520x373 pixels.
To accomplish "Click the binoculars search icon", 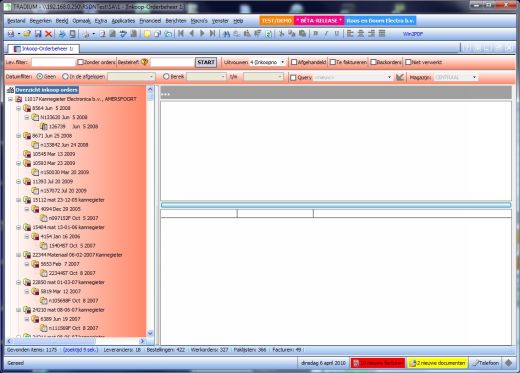I will [x=227, y=34].
